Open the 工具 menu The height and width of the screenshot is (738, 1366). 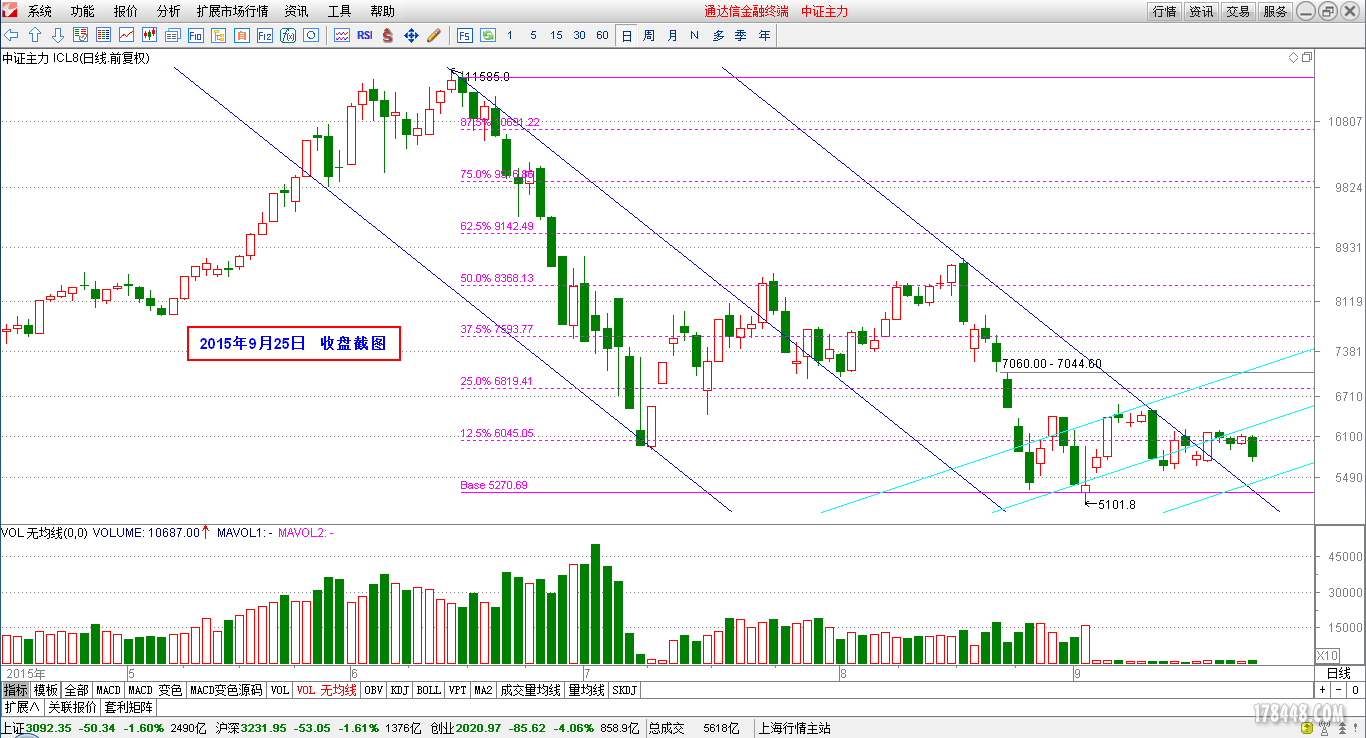pyautogui.click(x=339, y=11)
